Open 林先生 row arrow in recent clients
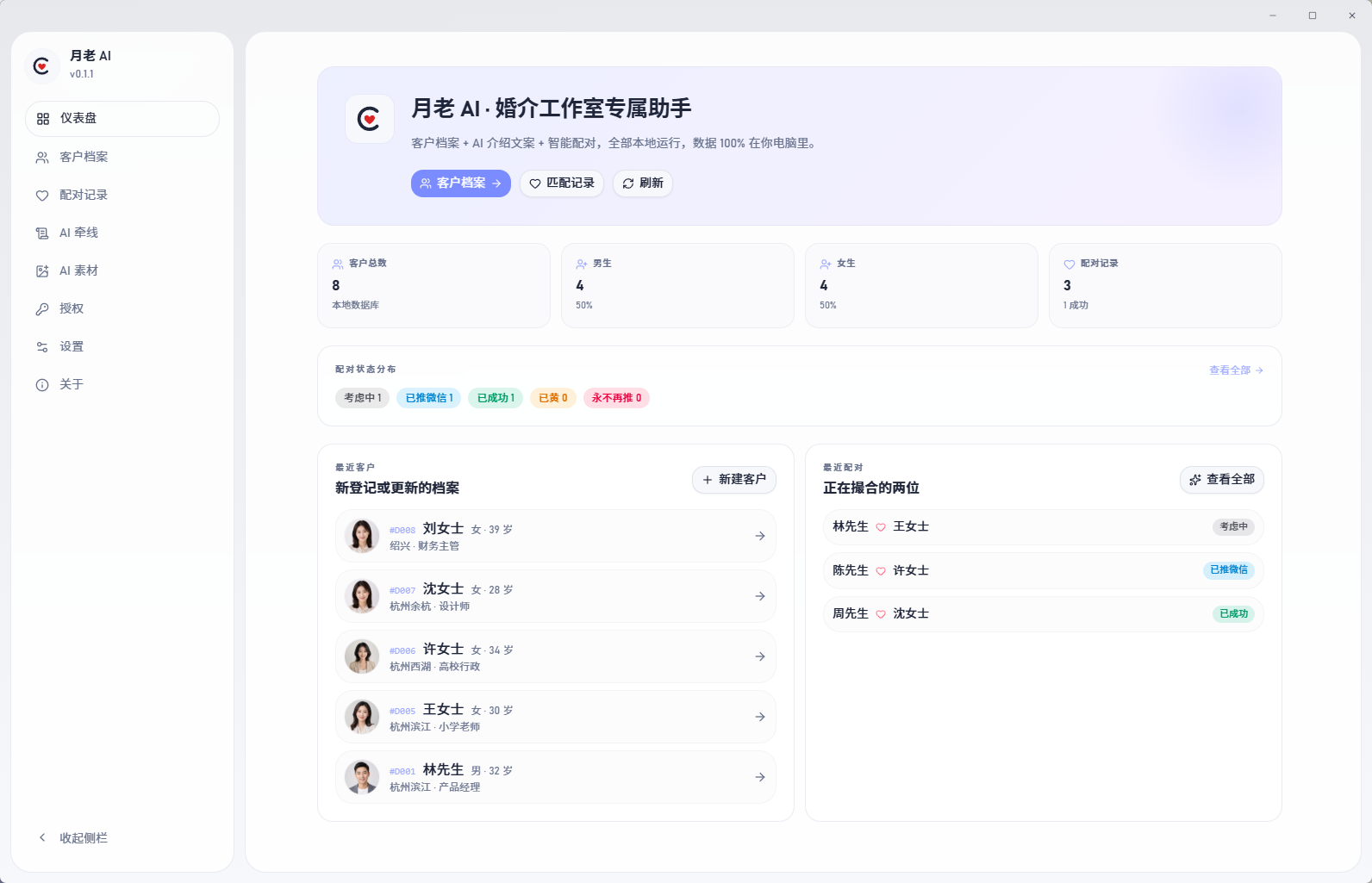Viewport: 1372px width, 883px height. pyautogui.click(x=760, y=777)
